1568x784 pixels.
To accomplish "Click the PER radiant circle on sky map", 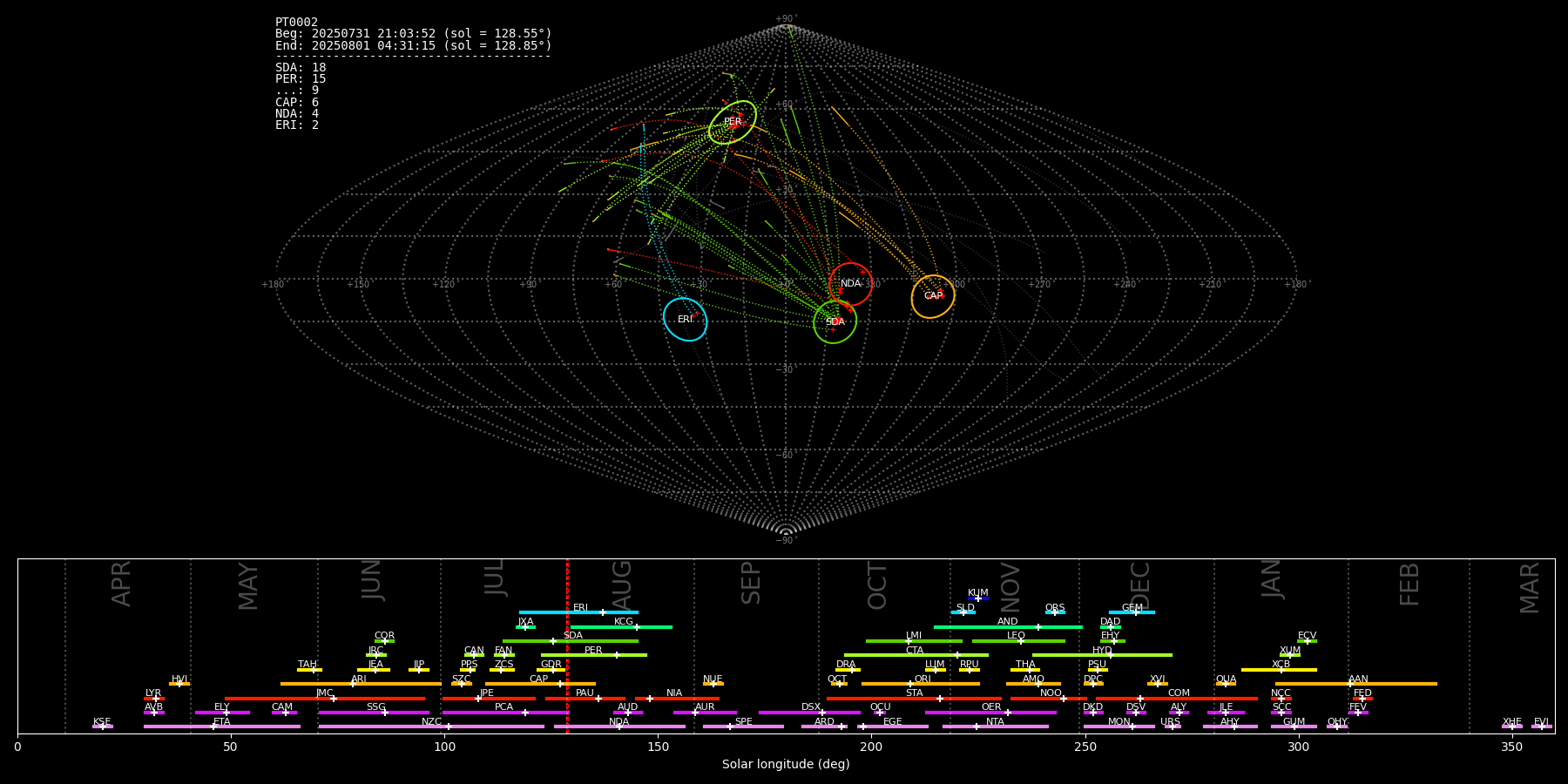I will (x=733, y=122).
